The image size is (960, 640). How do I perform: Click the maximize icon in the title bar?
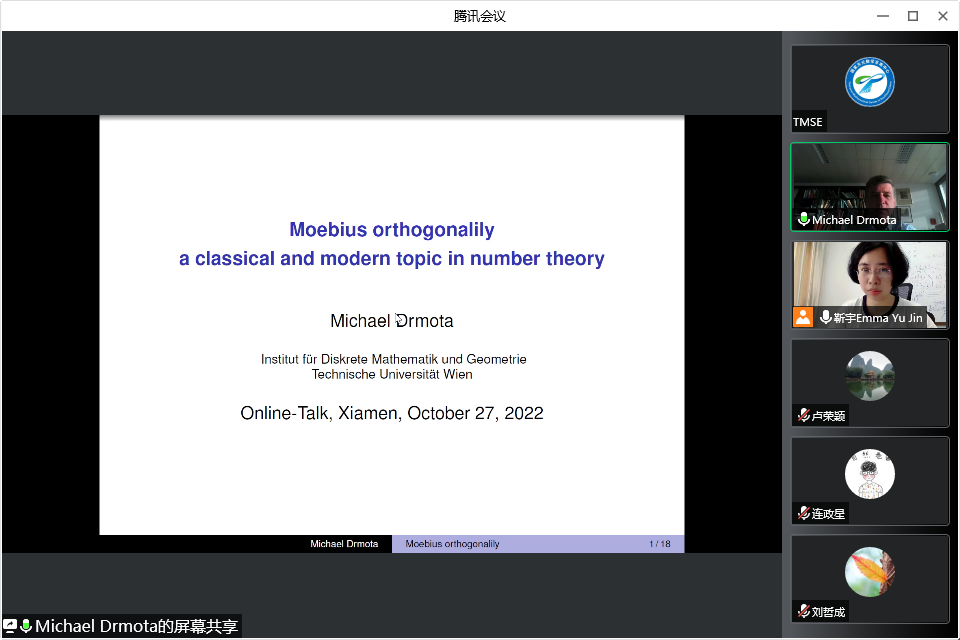(912, 16)
